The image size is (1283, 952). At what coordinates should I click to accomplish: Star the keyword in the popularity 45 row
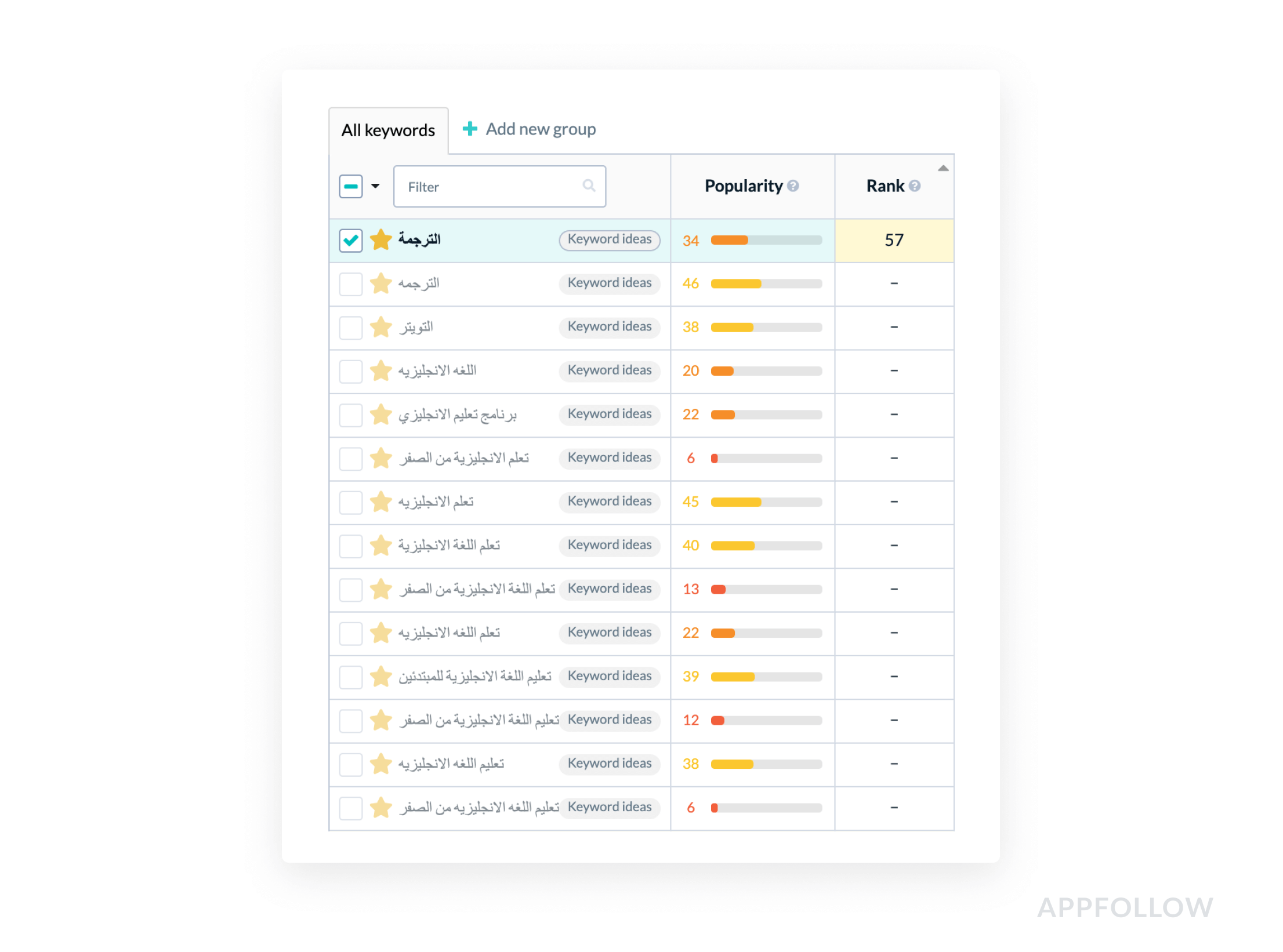coord(381,502)
